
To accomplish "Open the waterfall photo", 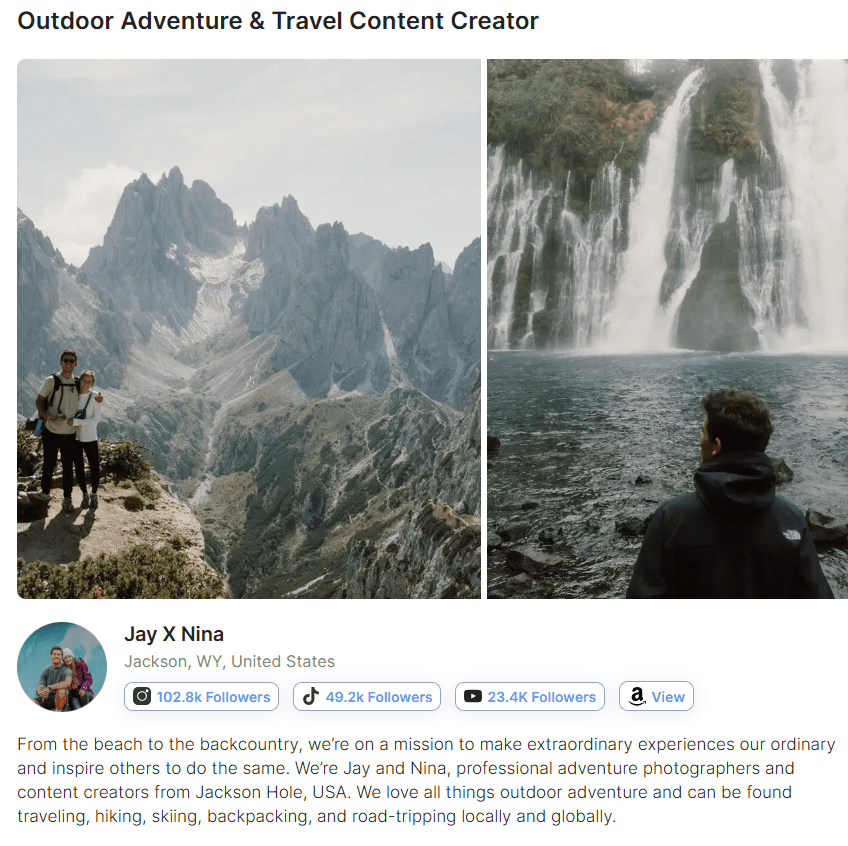I will (x=667, y=328).
